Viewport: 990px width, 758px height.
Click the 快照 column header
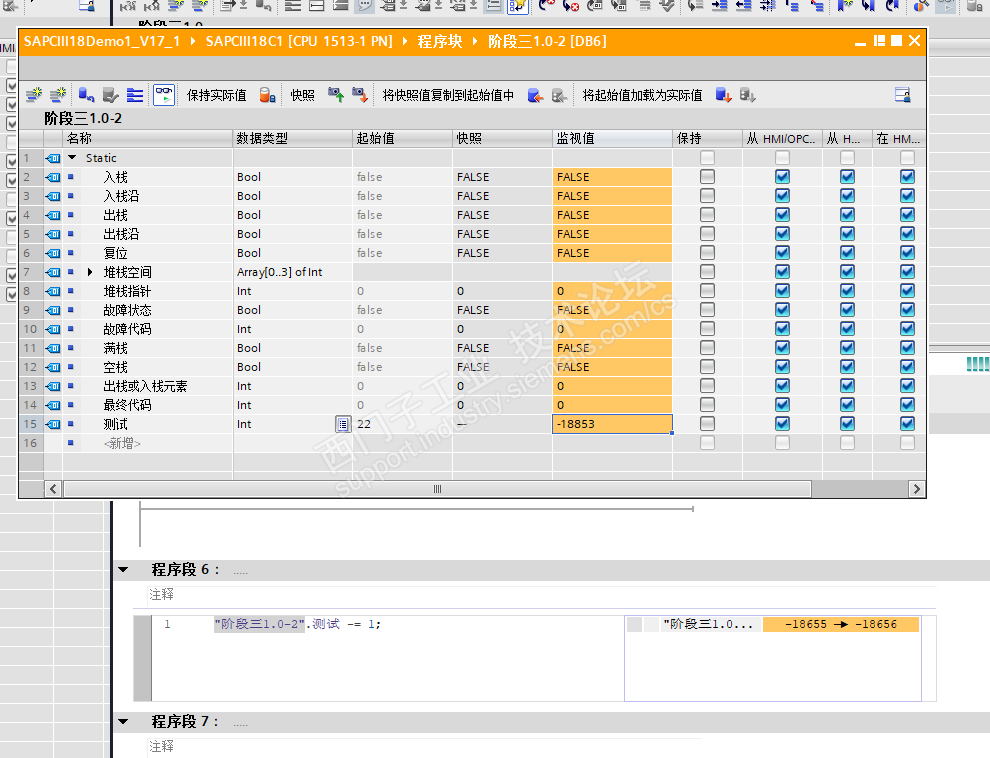[503, 138]
